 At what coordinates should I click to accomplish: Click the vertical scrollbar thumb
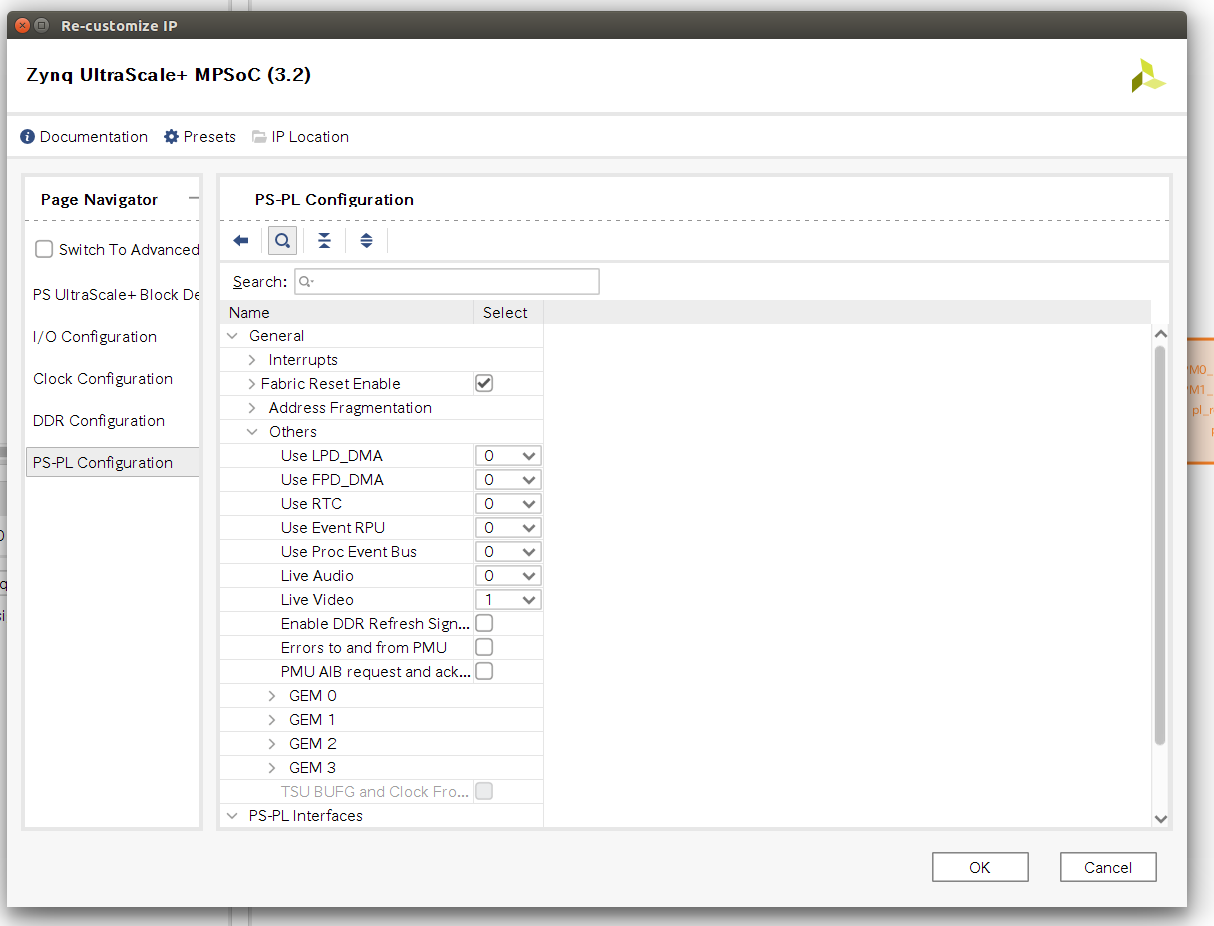[1160, 546]
